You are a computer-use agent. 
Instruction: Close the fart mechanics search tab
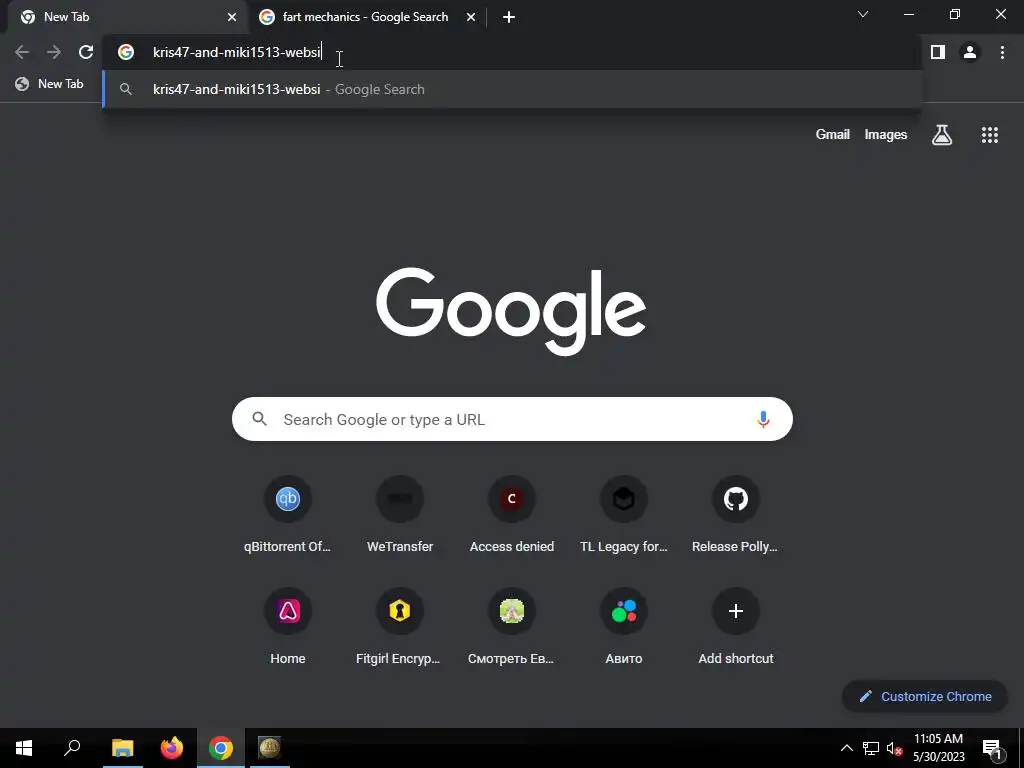[x=471, y=17]
